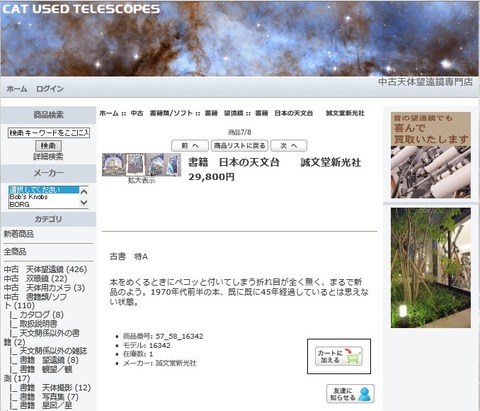Viewport: 480px width, 411px height.
Task: Click the 29,800円 price text
Action: click(x=211, y=177)
